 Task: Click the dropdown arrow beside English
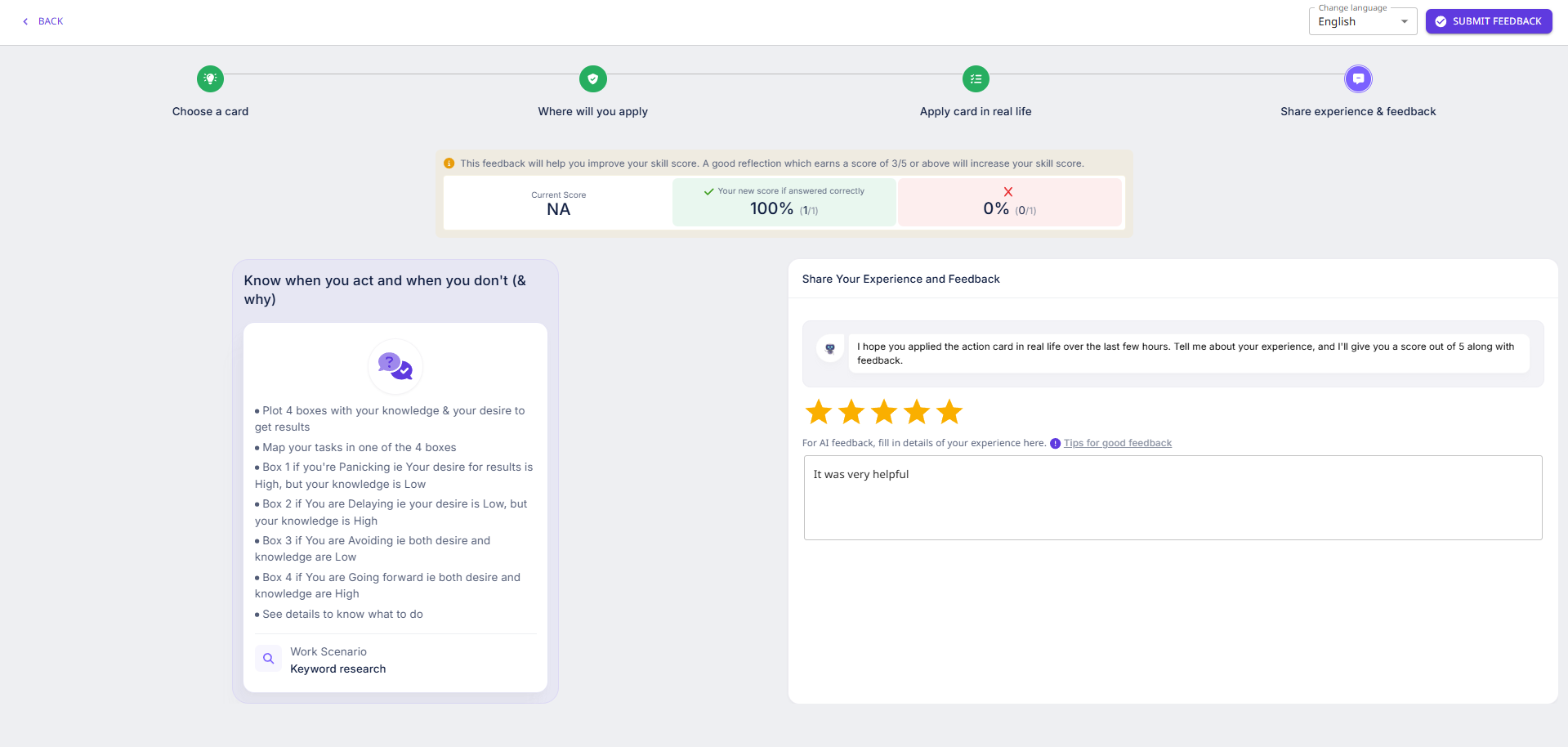coord(1405,22)
